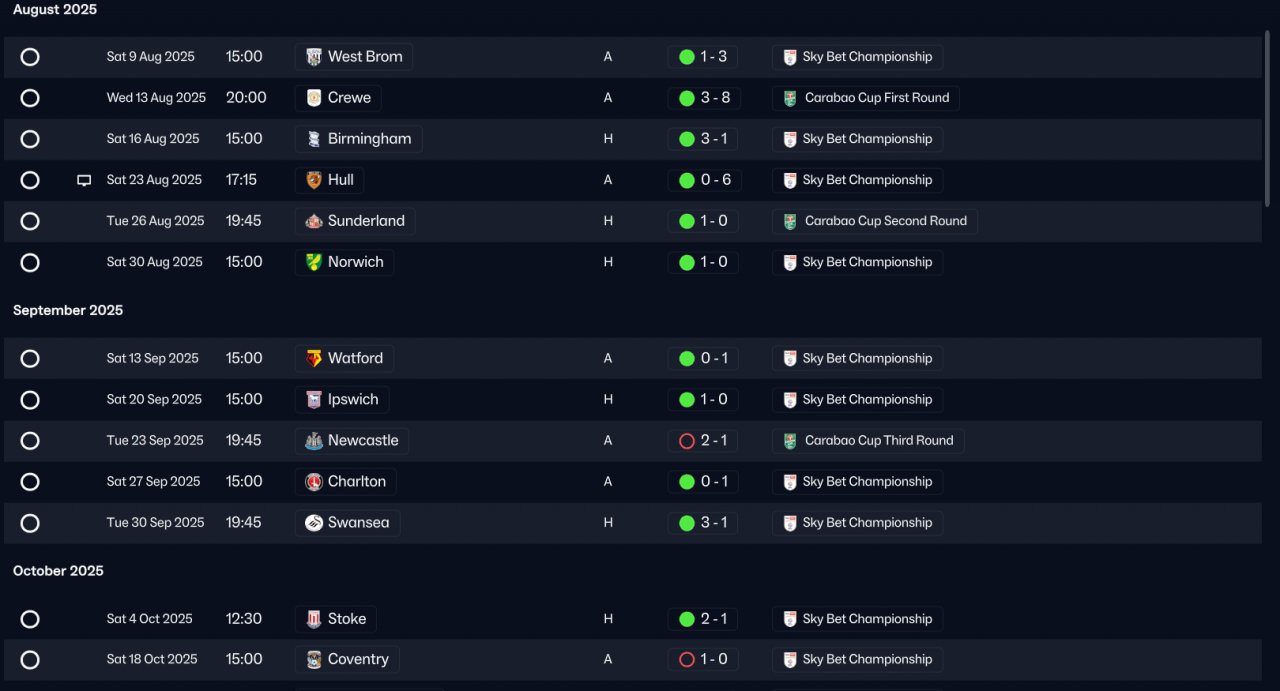The height and width of the screenshot is (691, 1280).
Task: Select the radio circle for Sunderland fixture
Action: point(30,221)
